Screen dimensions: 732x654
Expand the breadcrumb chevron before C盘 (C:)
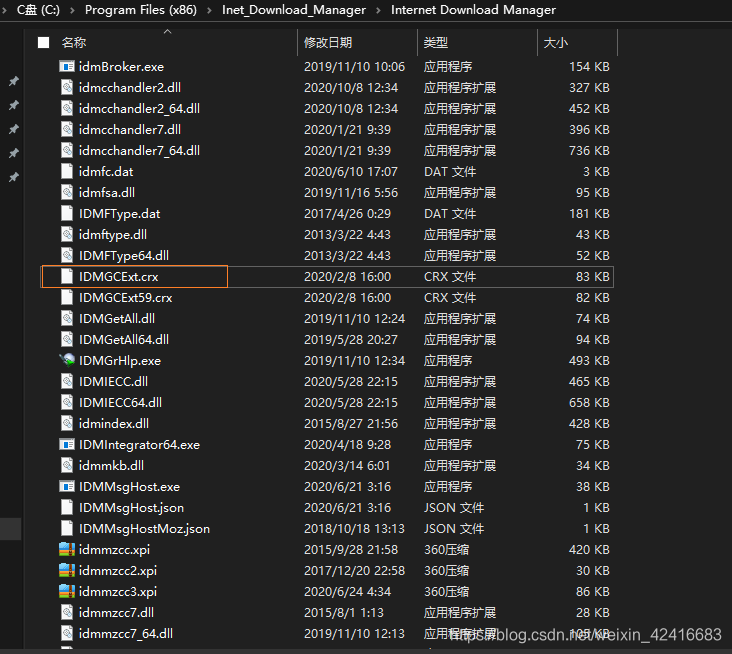click(x=5, y=10)
